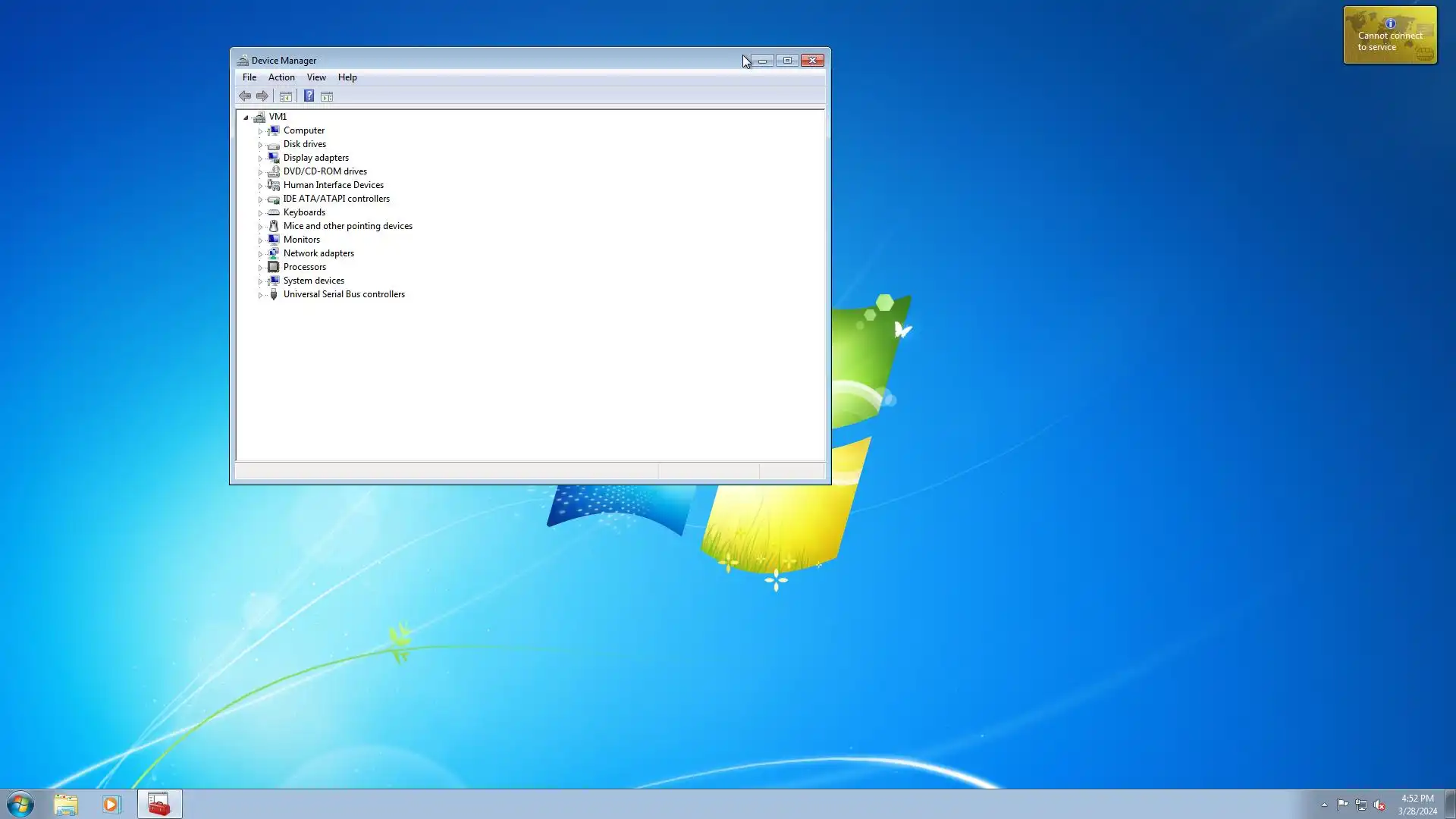Click the Show/Hide Console Tree toolbar icon
This screenshot has height=819, width=1456.
point(286,96)
